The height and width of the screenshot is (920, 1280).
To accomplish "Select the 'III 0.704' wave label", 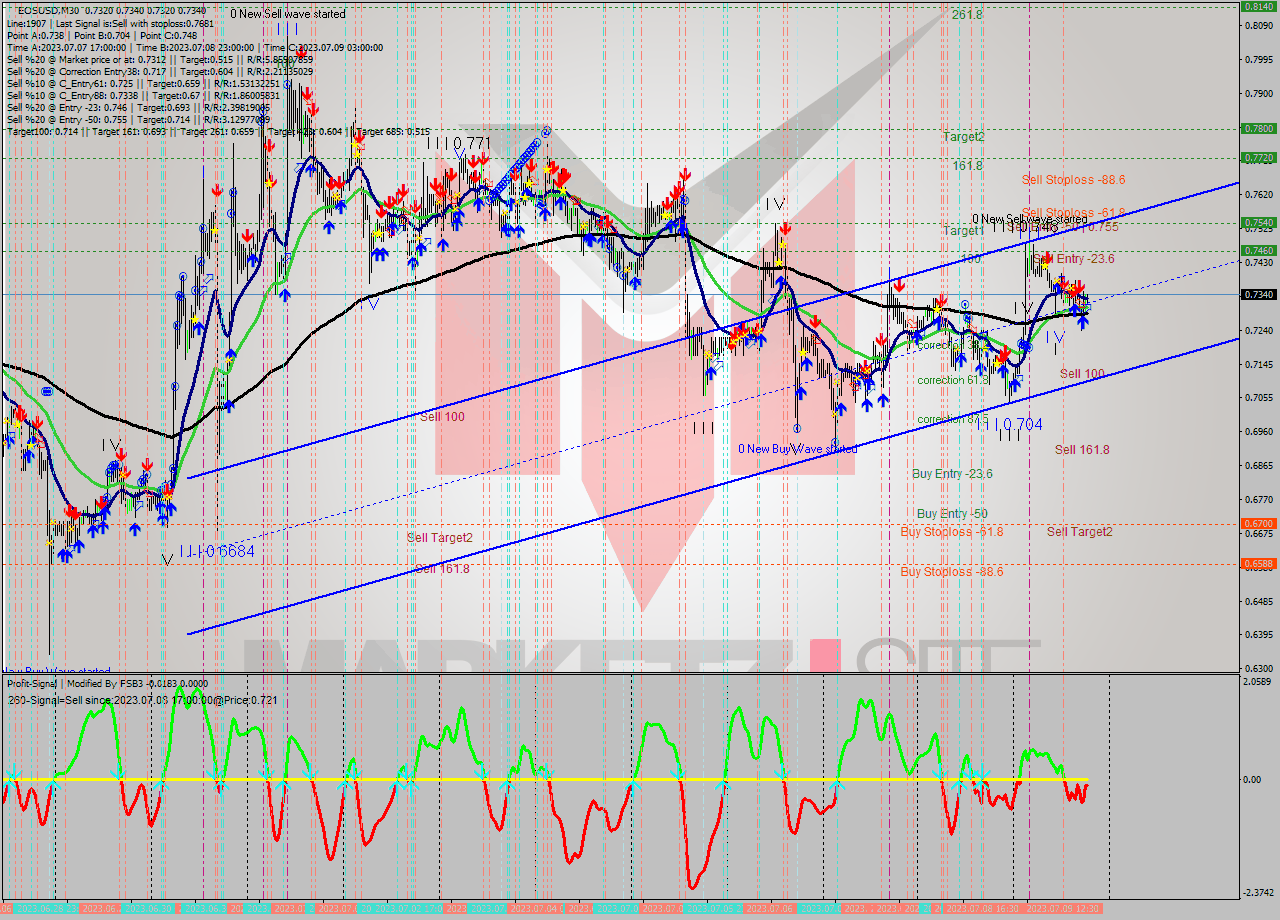I will click(x=1009, y=425).
